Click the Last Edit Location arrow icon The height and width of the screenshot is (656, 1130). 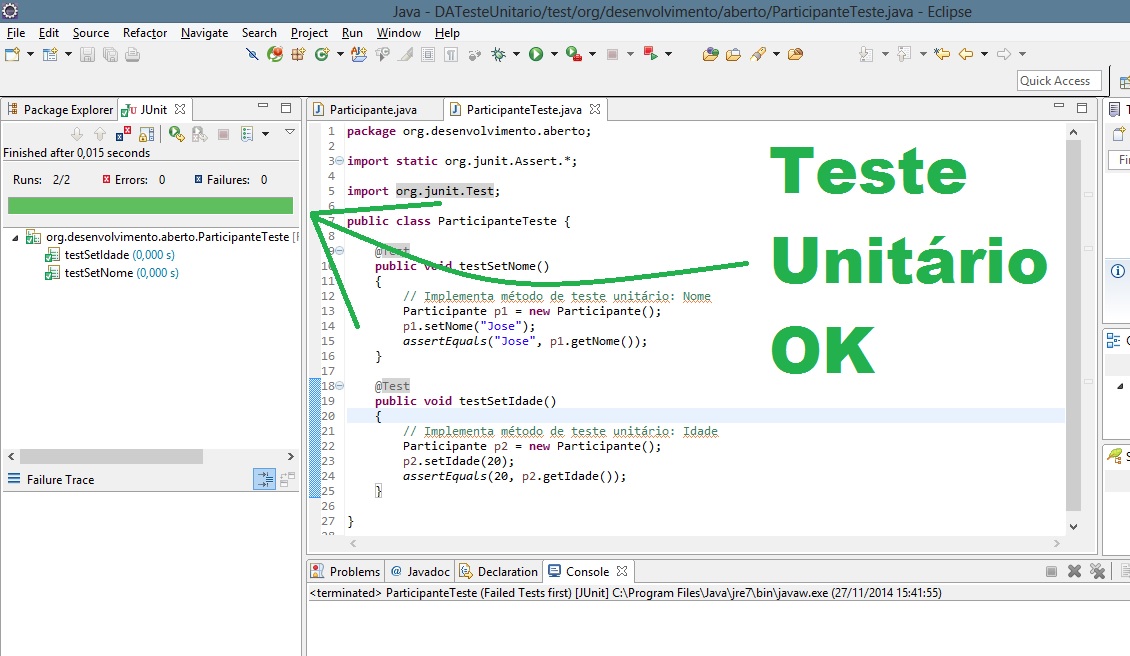pyautogui.click(x=941, y=54)
